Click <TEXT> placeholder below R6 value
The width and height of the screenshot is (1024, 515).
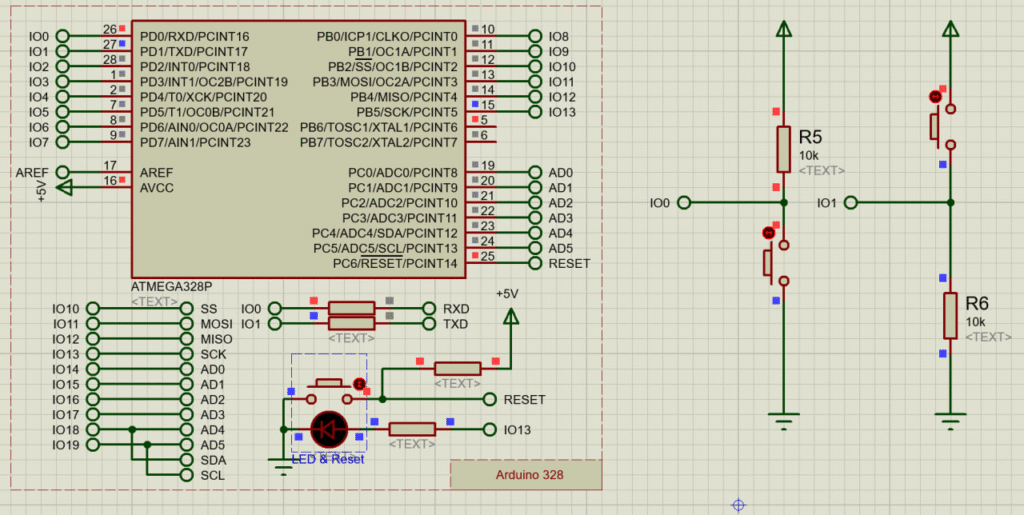pyautogui.click(x=989, y=337)
